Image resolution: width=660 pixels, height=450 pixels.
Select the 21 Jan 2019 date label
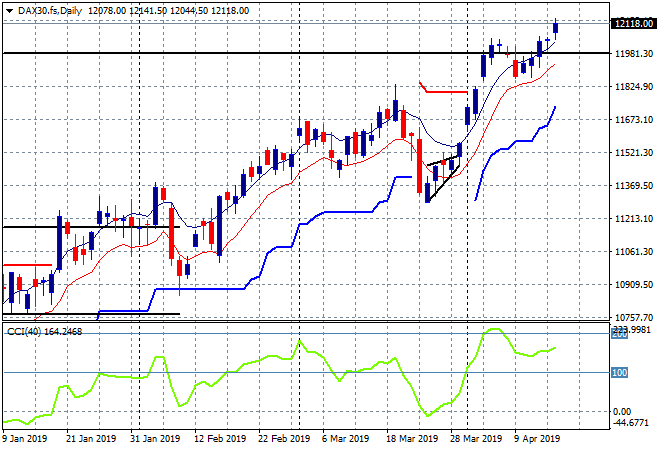click(x=91, y=439)
